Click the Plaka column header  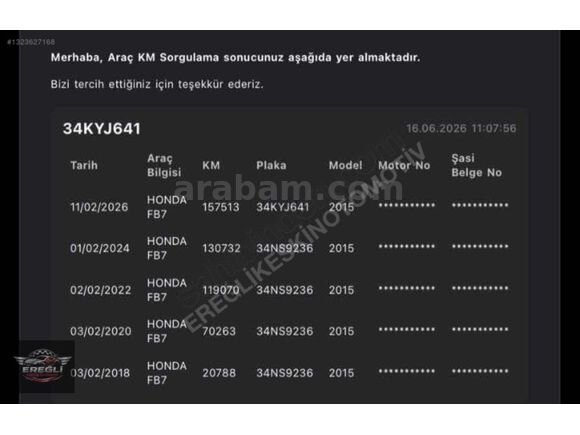tap(271, 165)
